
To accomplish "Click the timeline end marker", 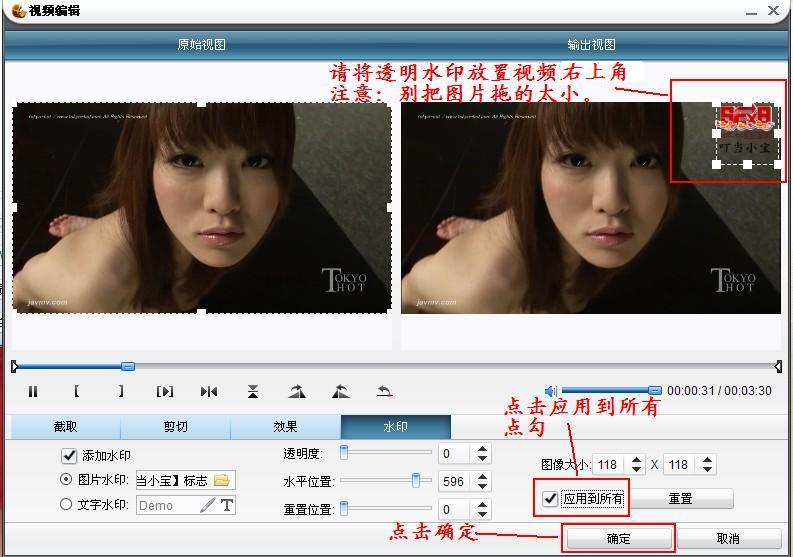I will (778, 366).
